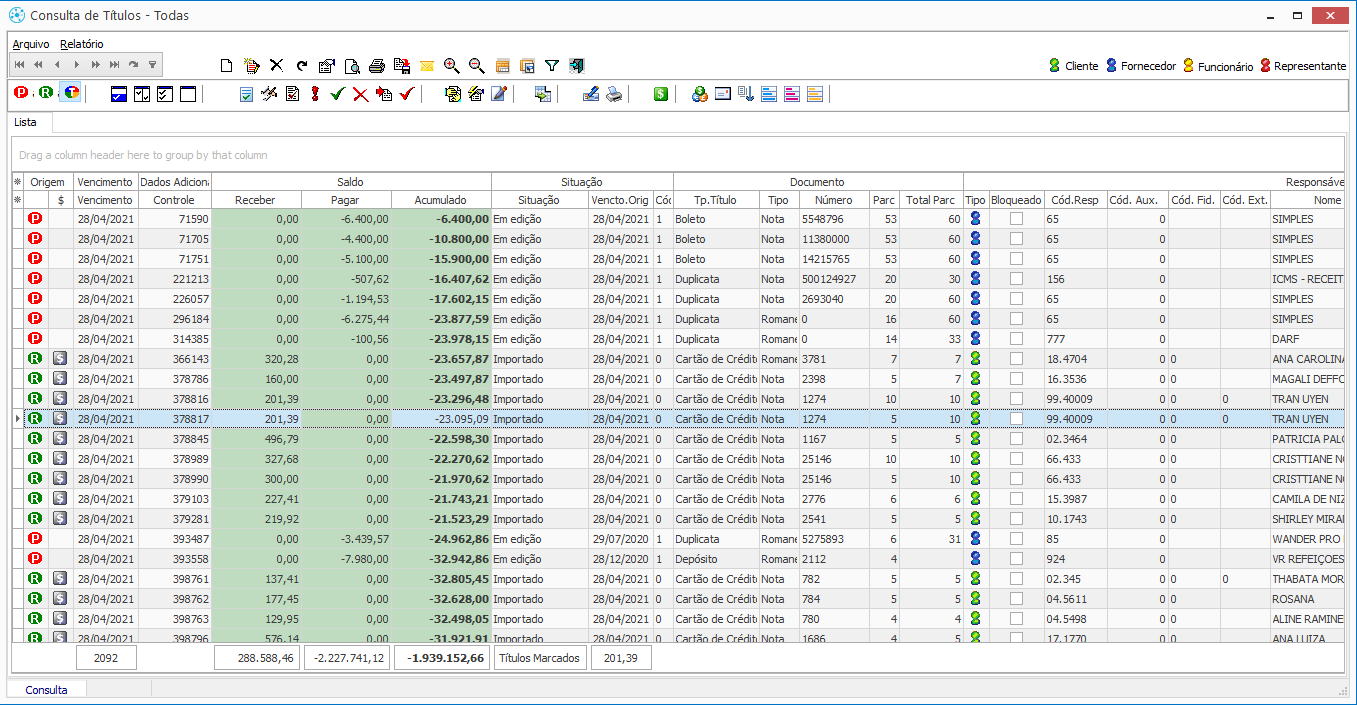This screenshot has height=705, width=1357.
Task: Click the printer icon in top toolbar
Action: point(377,66)
